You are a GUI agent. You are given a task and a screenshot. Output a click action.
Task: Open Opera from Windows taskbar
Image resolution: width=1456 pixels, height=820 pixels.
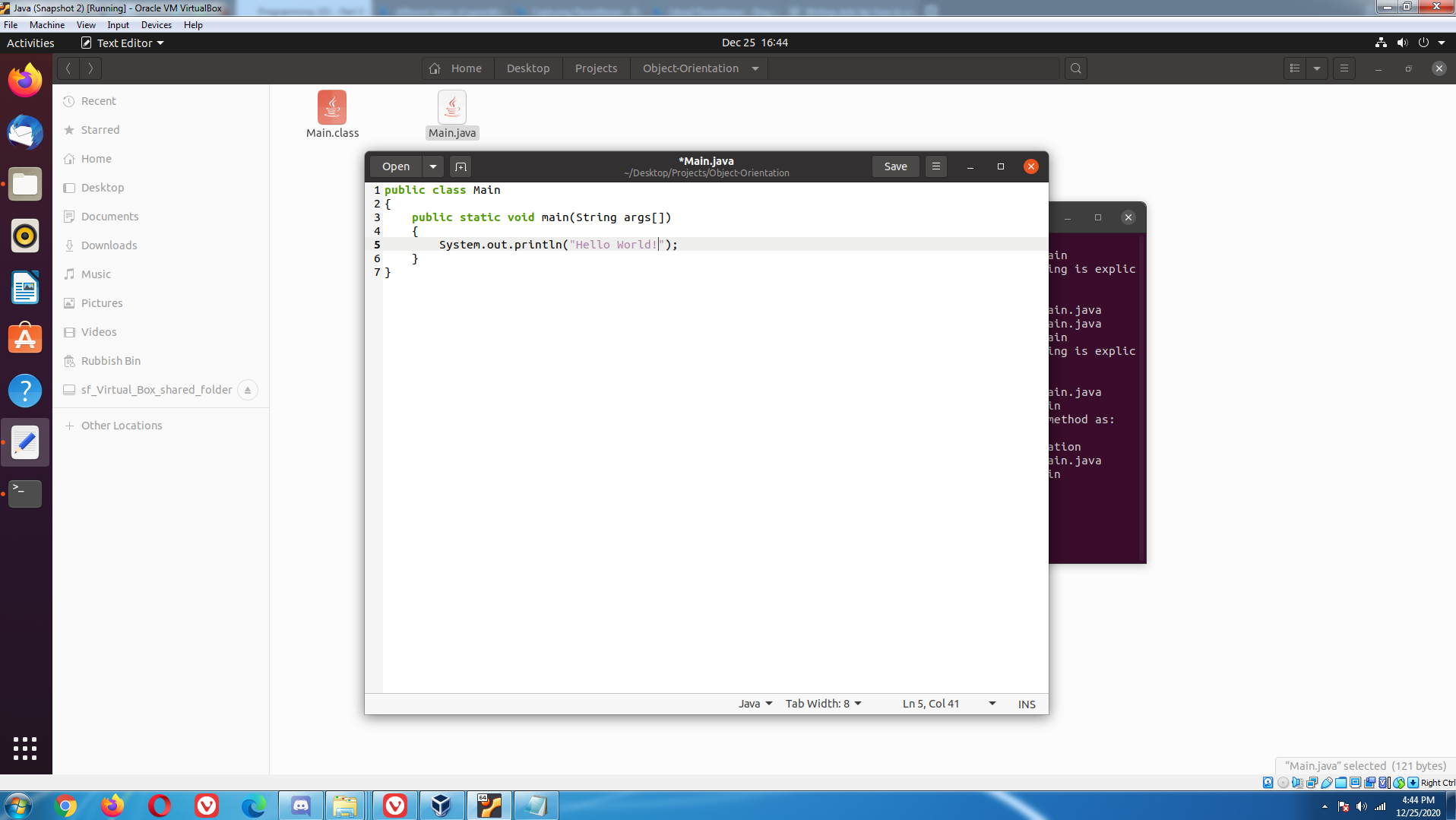[160, 806]
